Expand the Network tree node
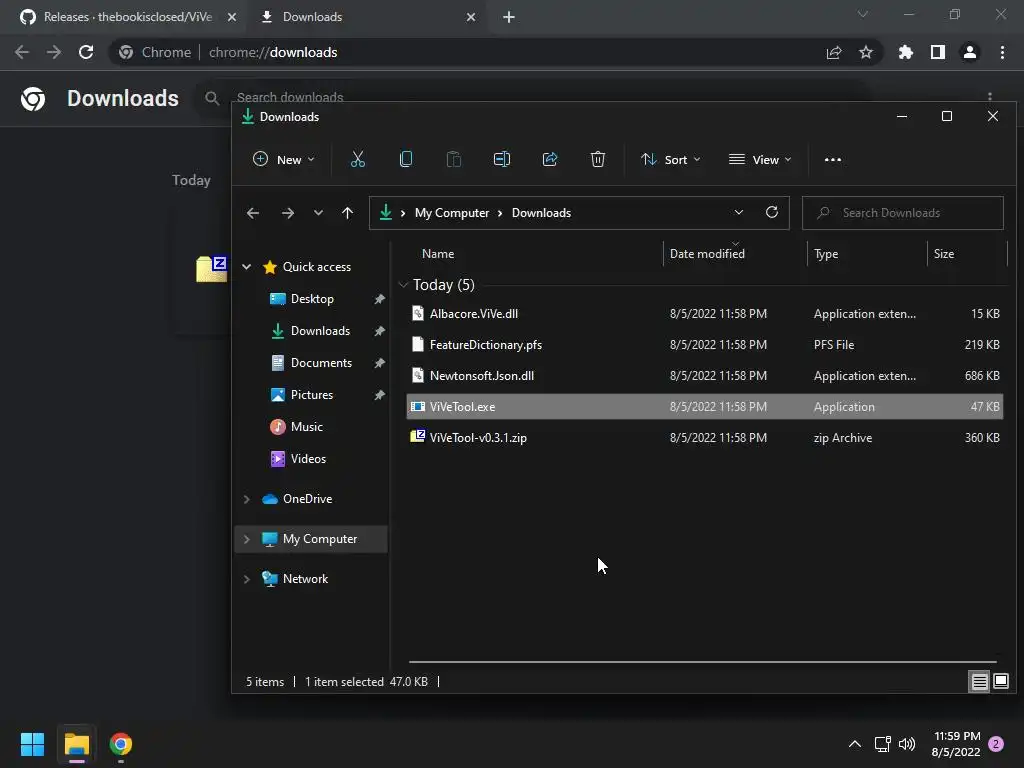 pyautogui.click(x=247, y=579)
